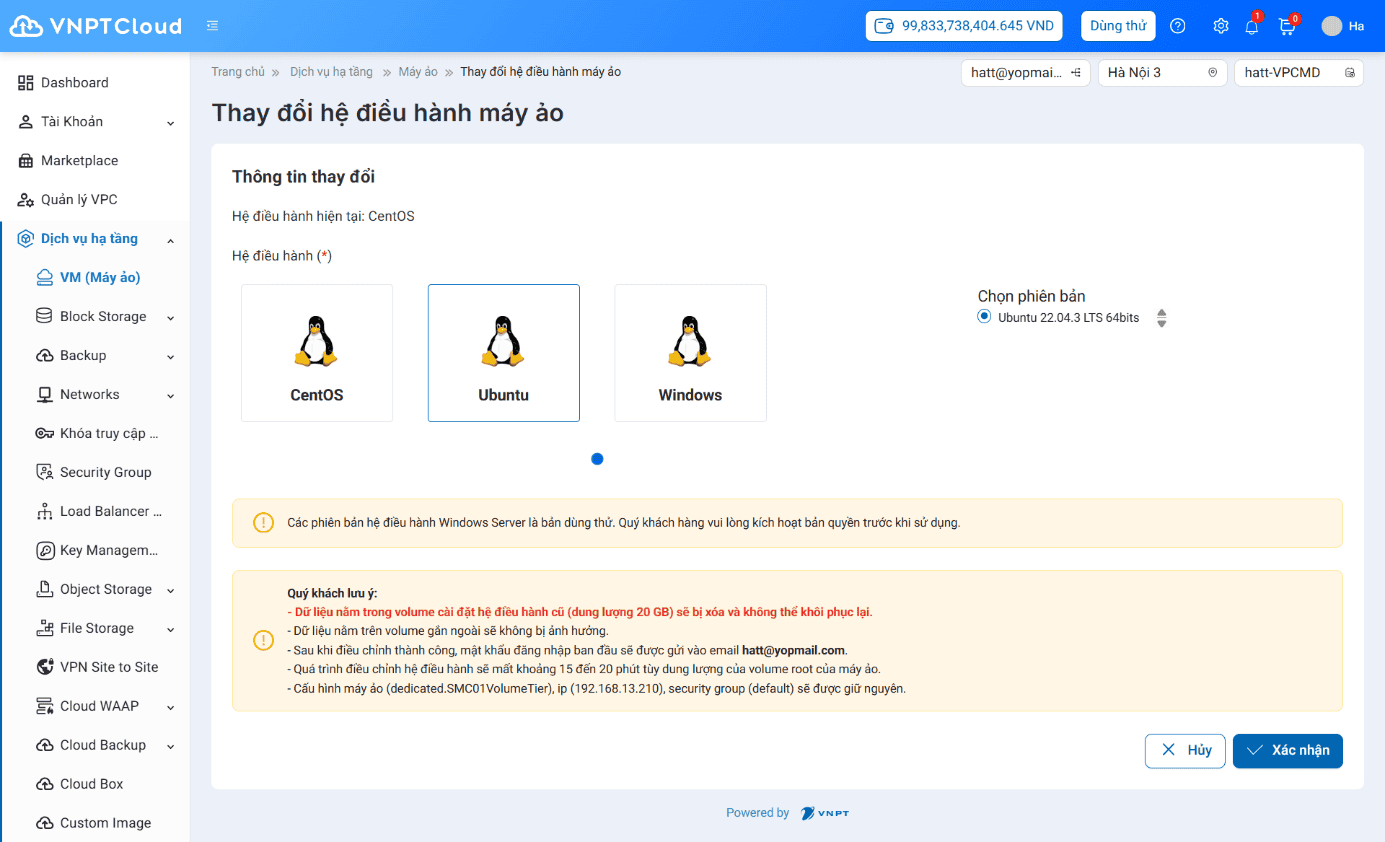This screenshot has height=842, width=1385.
Task: Click the user avatar icon
Action: (x=1331, y=26)
